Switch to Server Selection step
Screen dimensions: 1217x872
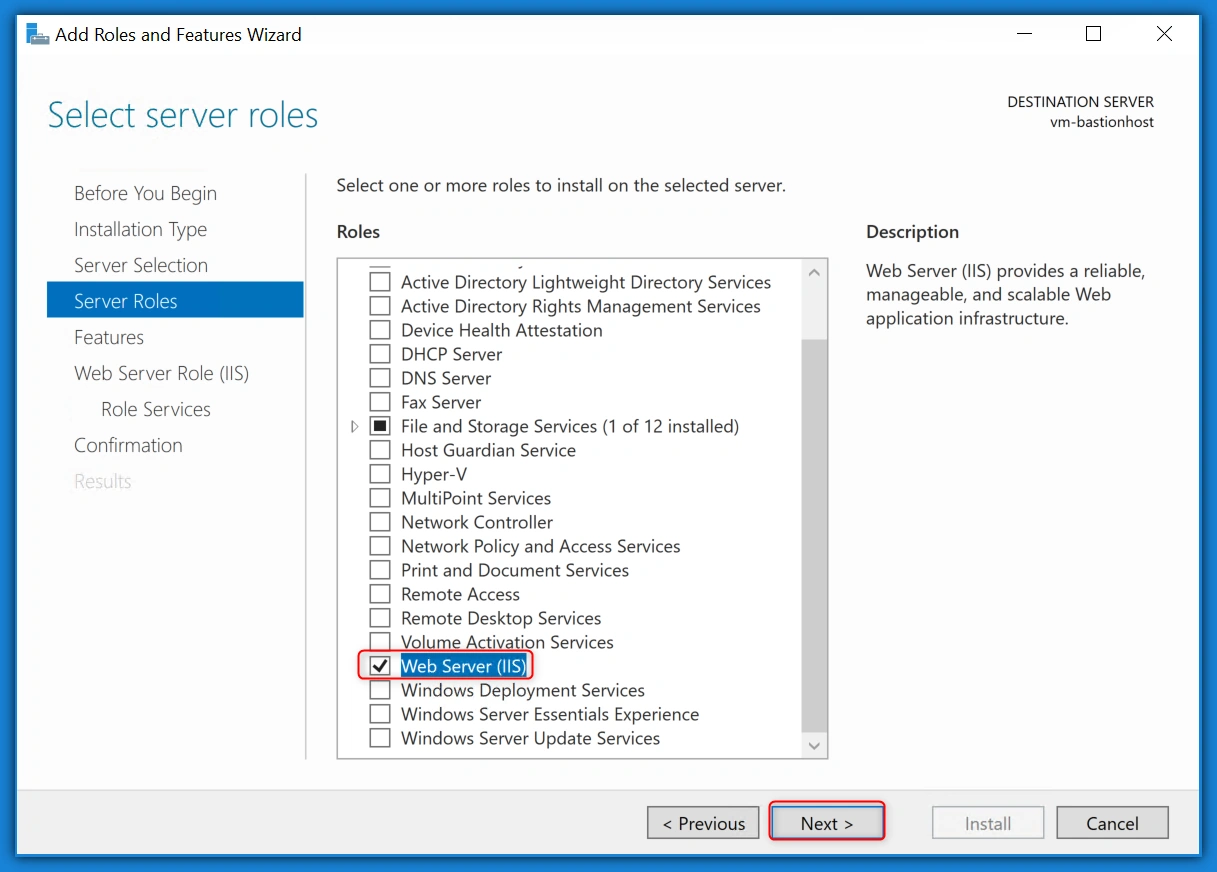[141, 265]
